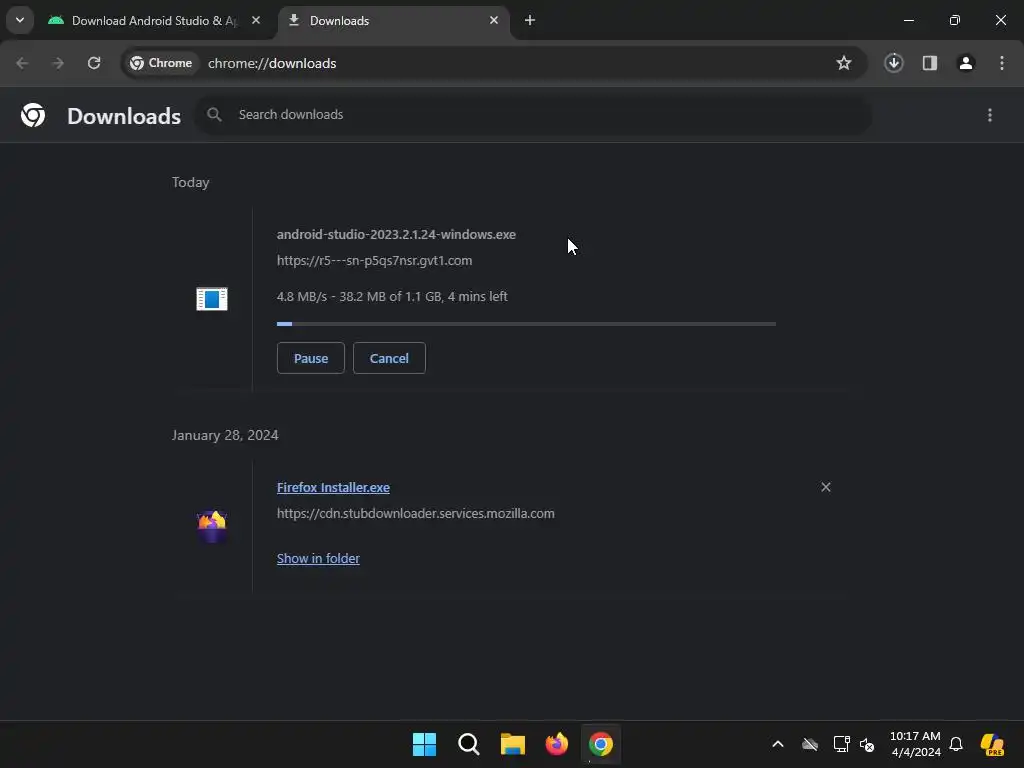This screenshot has height=768, width=1024.
Task: Click the search magnifier in downloads bar
Action: (x=214, y=115)
